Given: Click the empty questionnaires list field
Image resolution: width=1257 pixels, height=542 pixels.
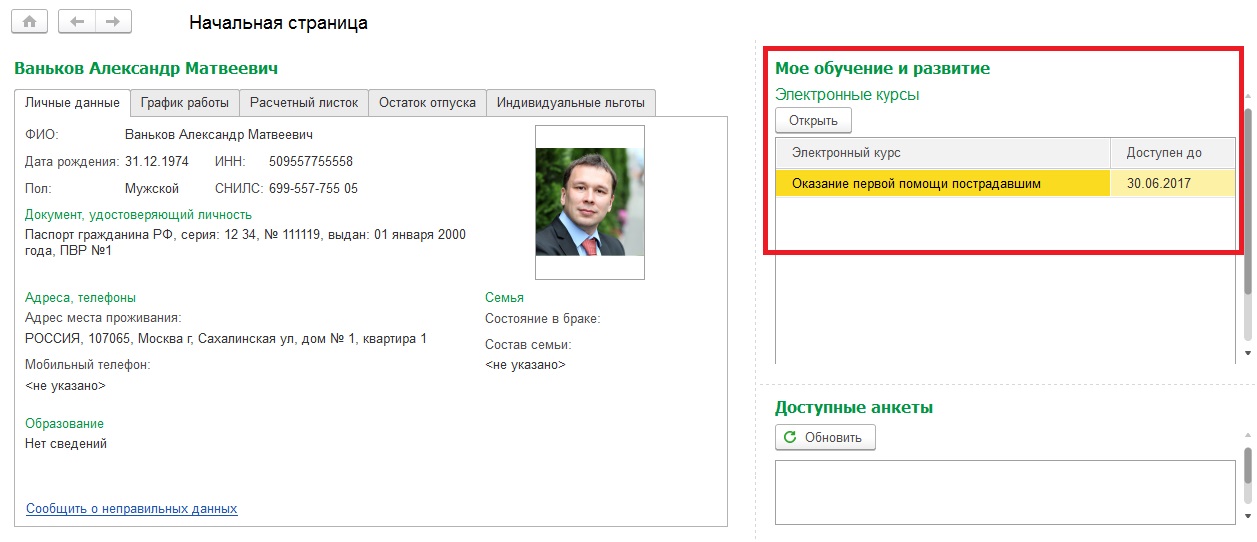Looking at the screenshot, I should point(1005,492).
